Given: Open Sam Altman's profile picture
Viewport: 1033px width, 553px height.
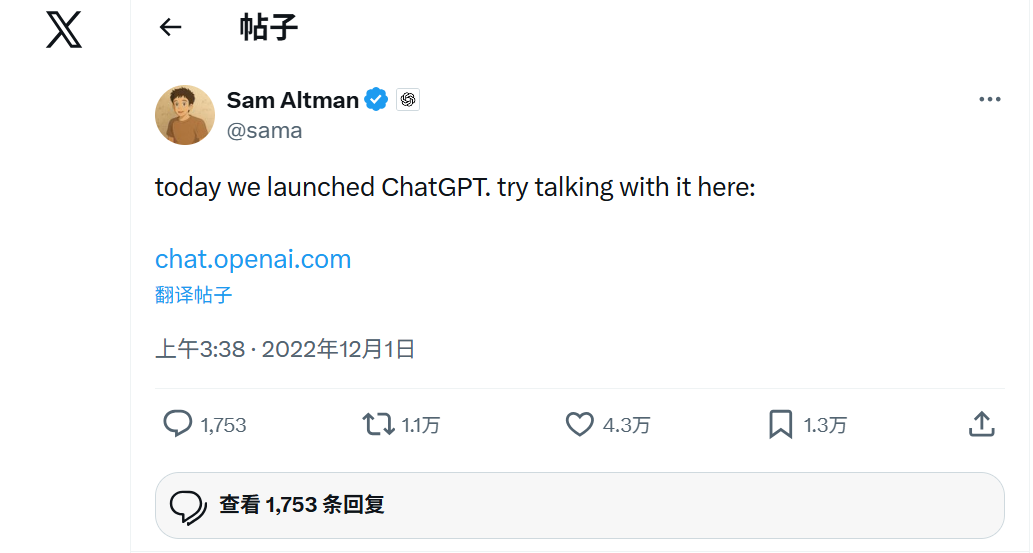Looking at the screenshot, I should [x=185, y=115].
